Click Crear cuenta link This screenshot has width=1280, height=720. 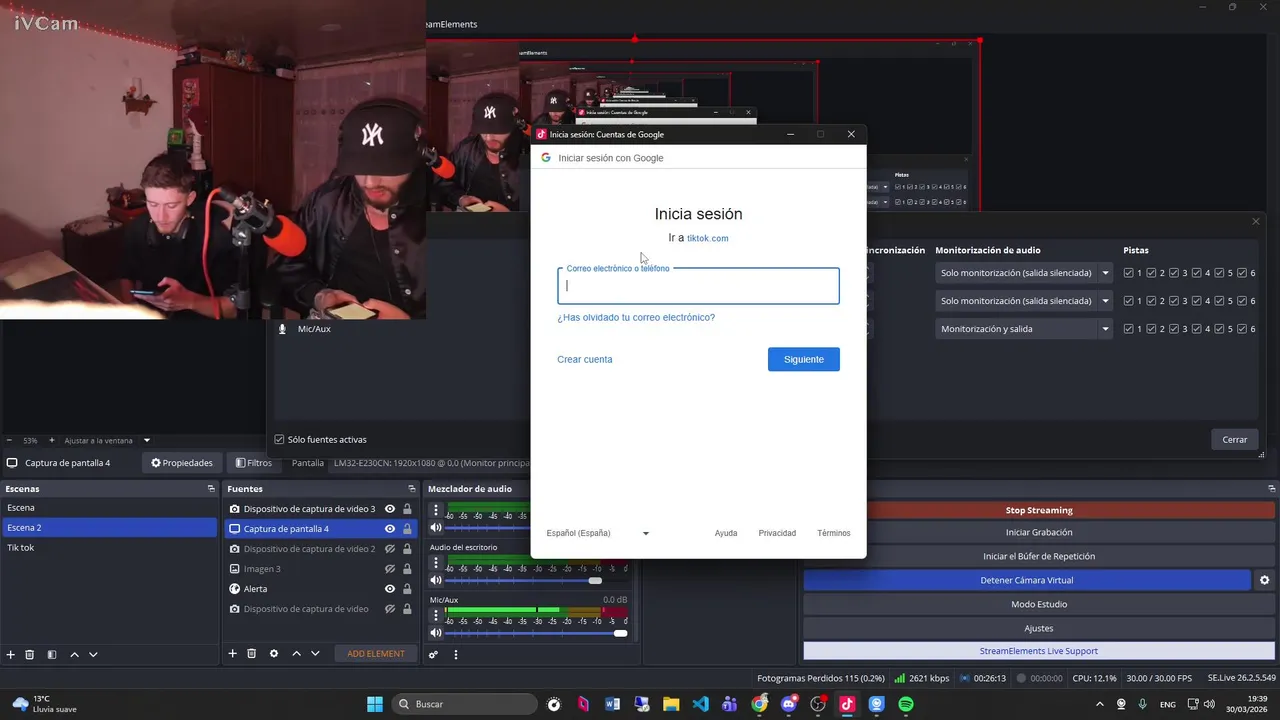(x=585, y=359)
